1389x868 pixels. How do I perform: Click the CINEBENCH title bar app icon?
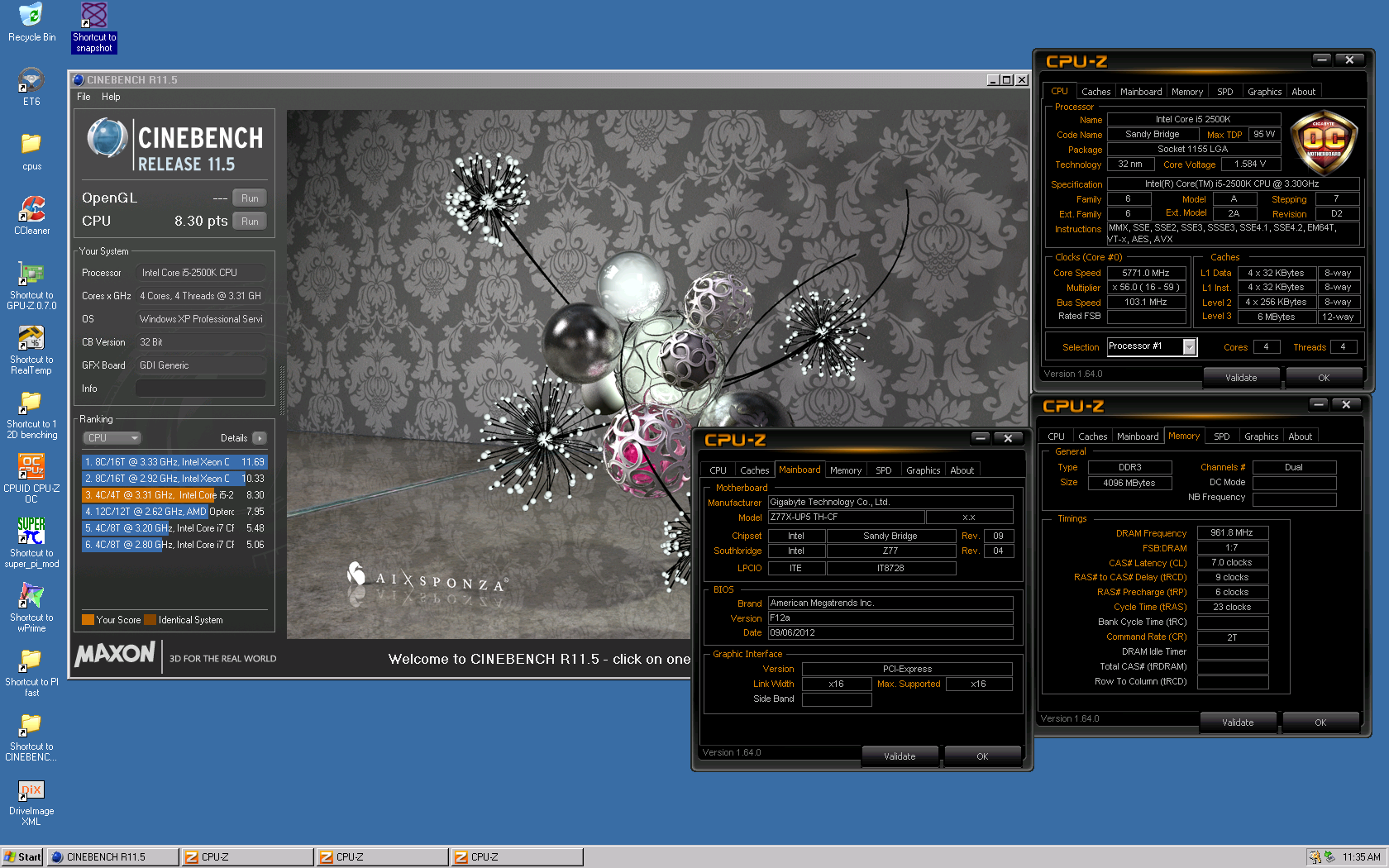click(x=79, y=80)
